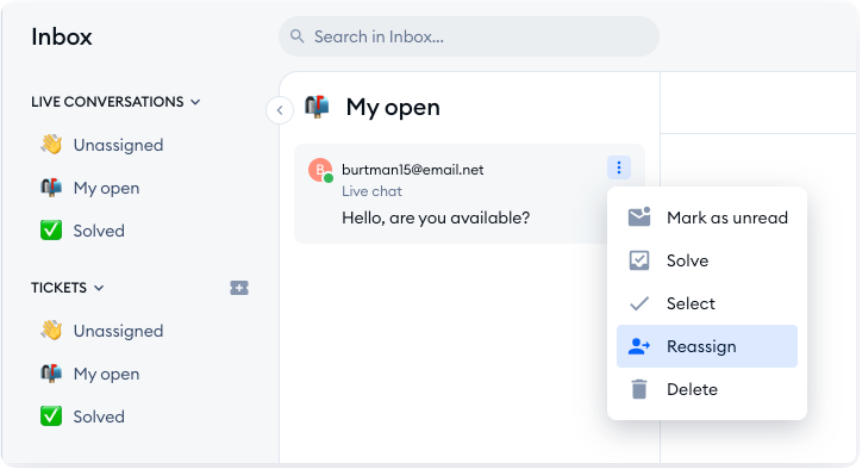Image resolution: width=860 pixels, height=468 pixels.
Task: Collapse the Tickets section
Action: pyautogui.click(x=99, y=288)
